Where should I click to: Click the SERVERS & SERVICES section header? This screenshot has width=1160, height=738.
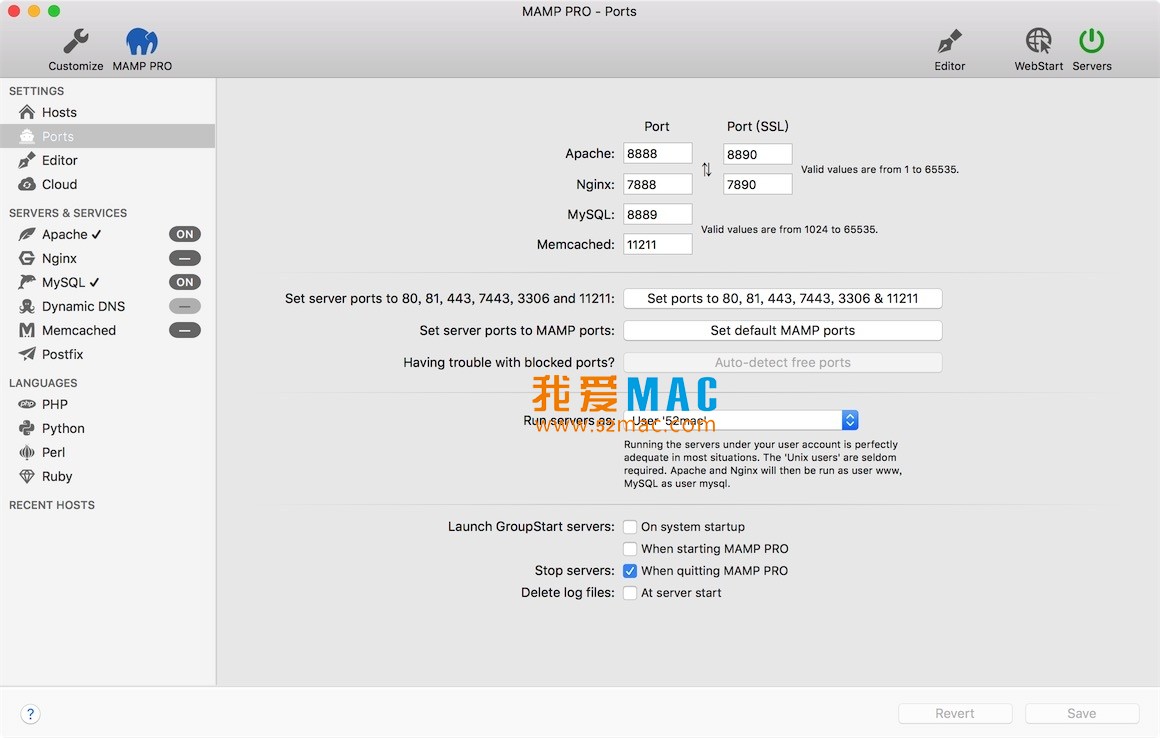click(68, 213)
